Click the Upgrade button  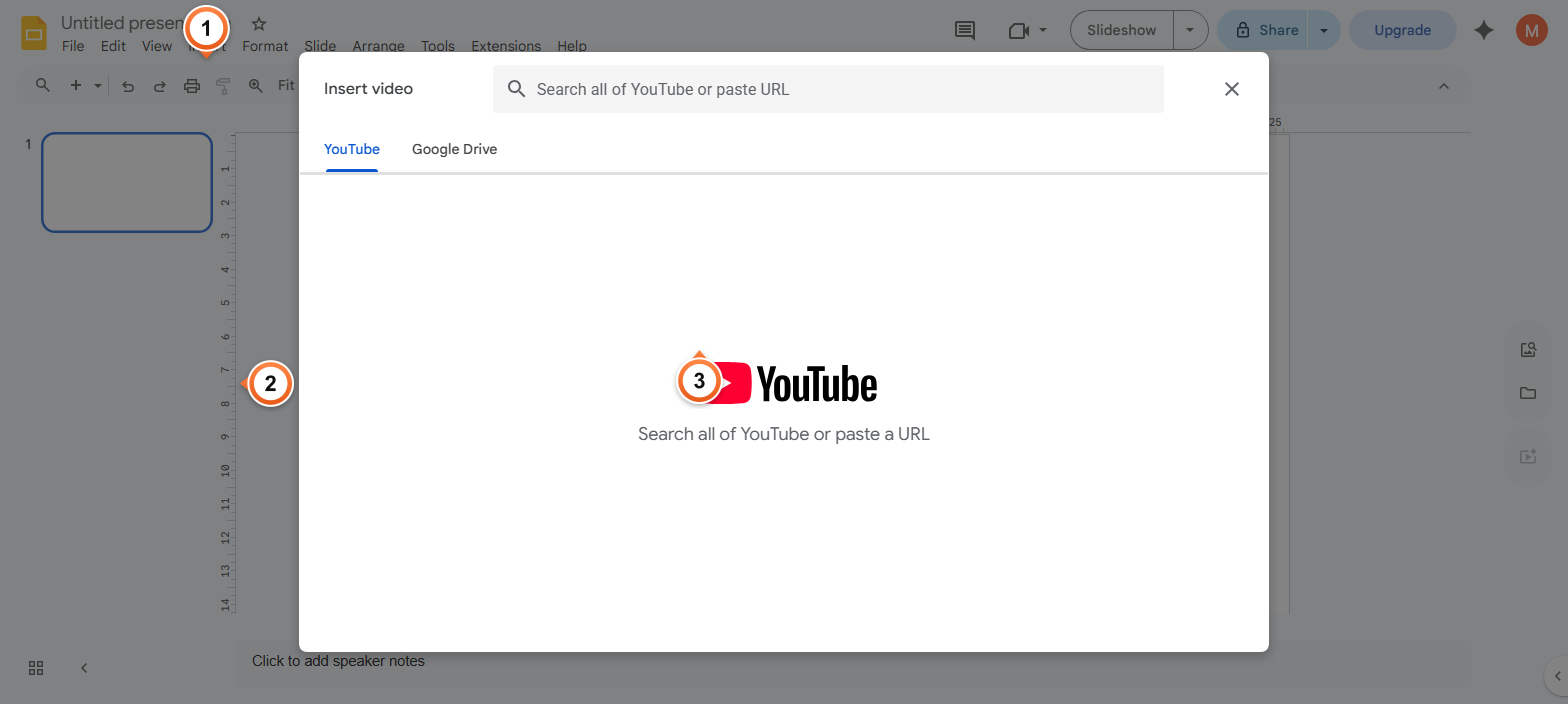coord(1402,30)
